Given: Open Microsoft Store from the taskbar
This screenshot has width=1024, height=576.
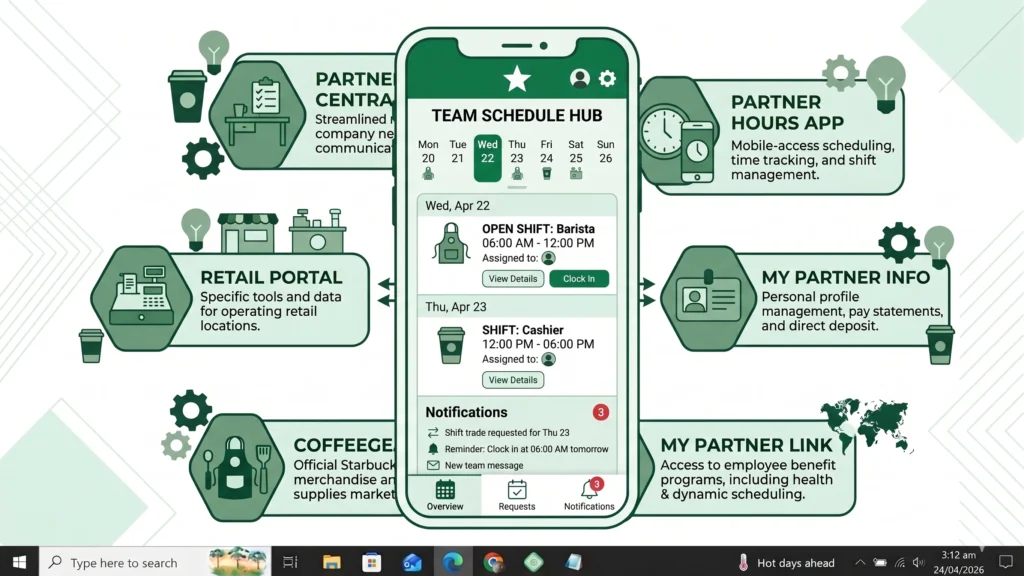Looking at the screenshot, I should [372, 562].
